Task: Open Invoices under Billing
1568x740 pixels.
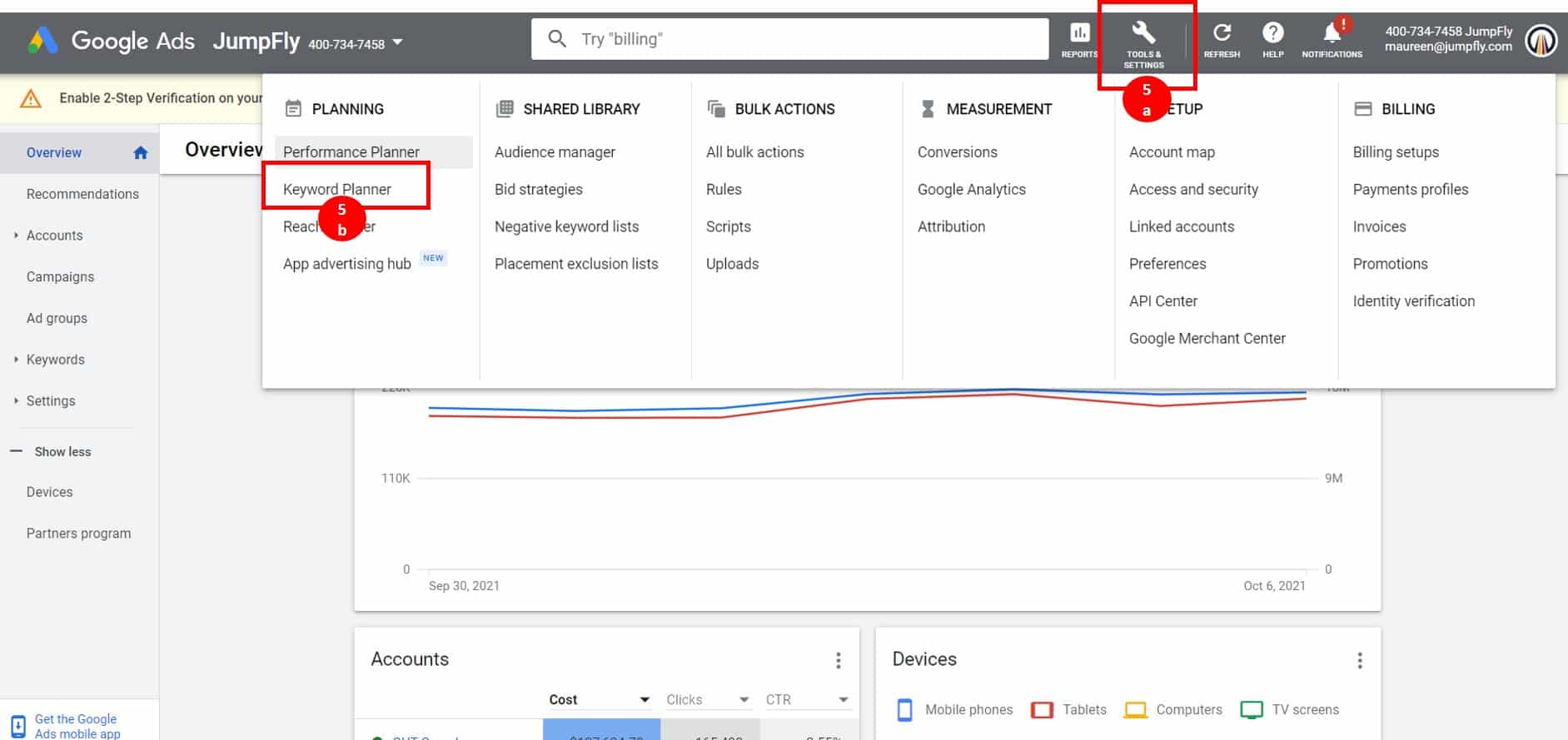Action: [x=1380, y=226]
